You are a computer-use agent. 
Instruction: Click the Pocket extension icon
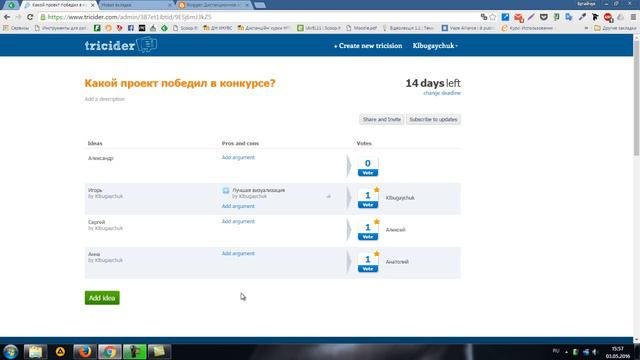(544, 17)
